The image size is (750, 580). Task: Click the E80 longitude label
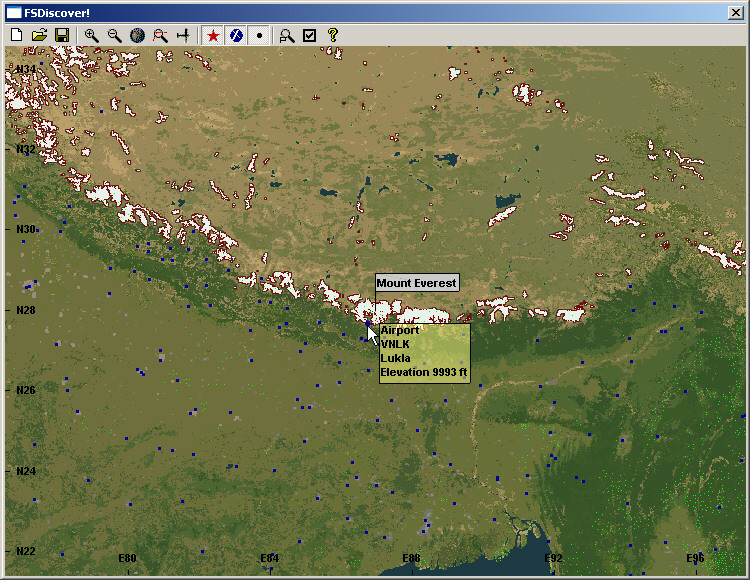[127, 558]
